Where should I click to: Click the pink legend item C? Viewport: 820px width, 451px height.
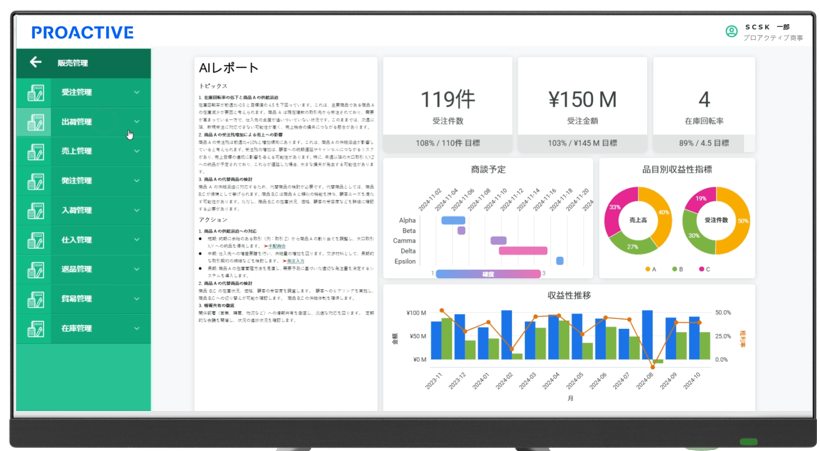(705, 269)
